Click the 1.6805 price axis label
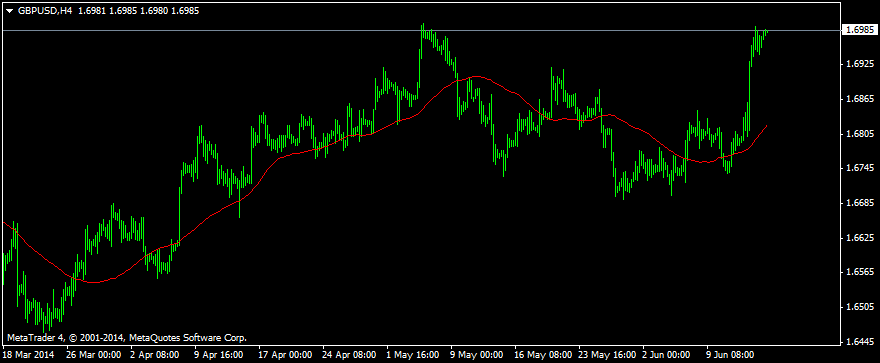880x363 pixels. click(x=859, y=134)
